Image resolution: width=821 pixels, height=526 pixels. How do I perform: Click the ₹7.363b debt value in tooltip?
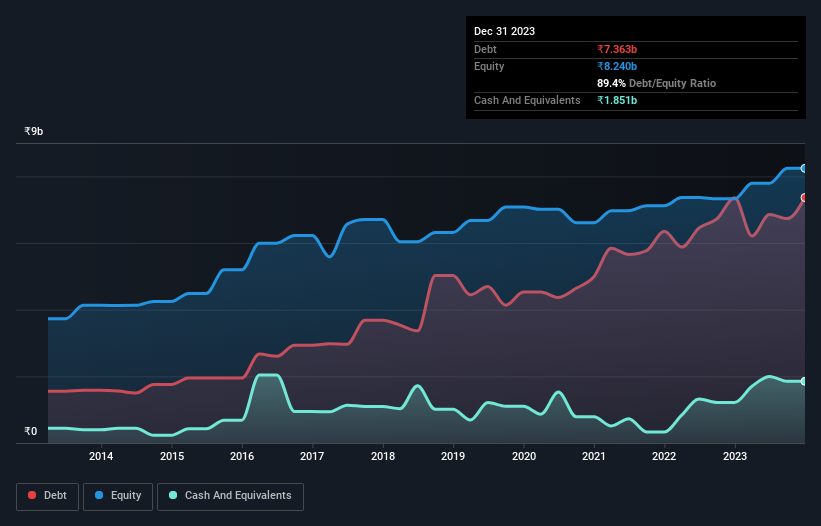(617, 49)
